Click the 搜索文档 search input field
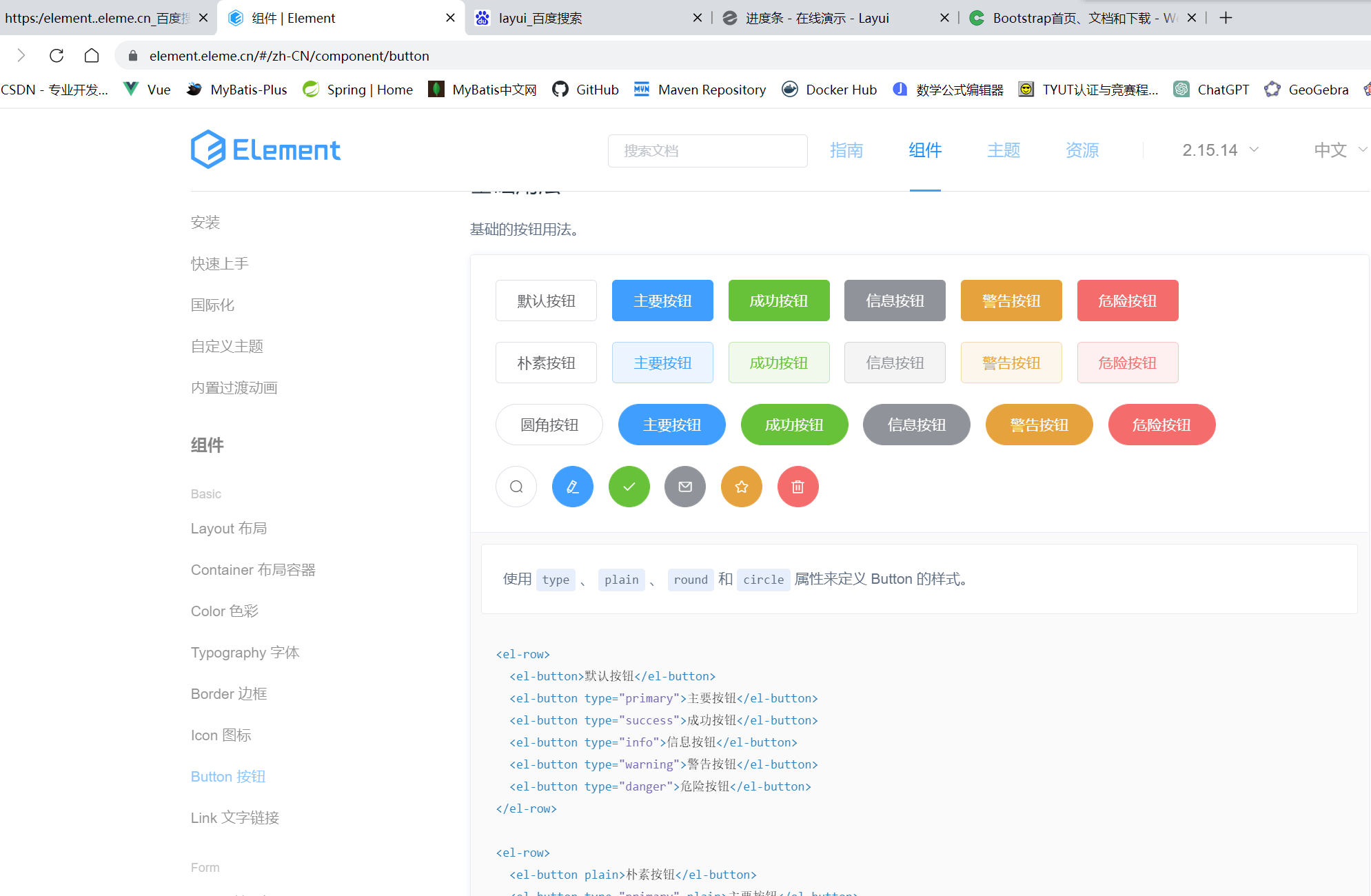 (x=707, y=150)
